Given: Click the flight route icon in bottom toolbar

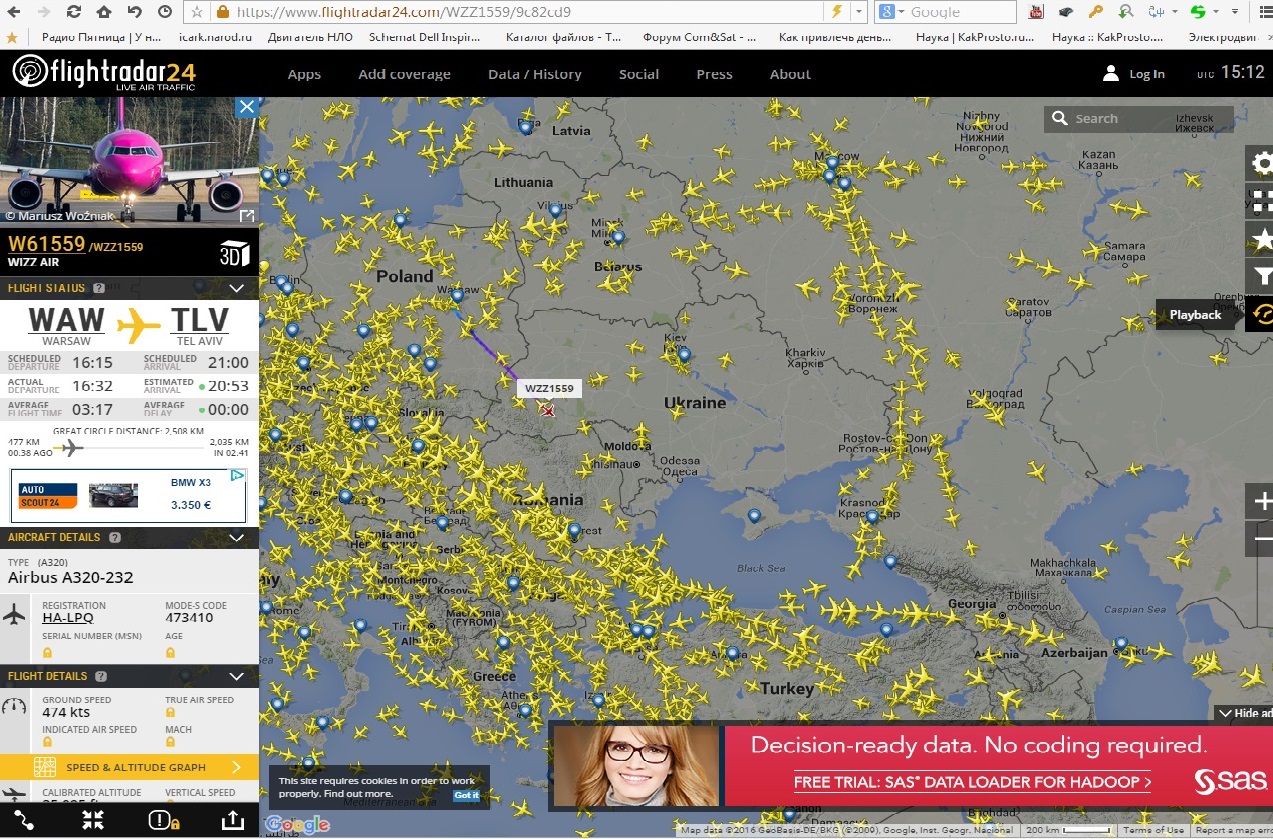Looking at the screenshot, I should [24, 820].
